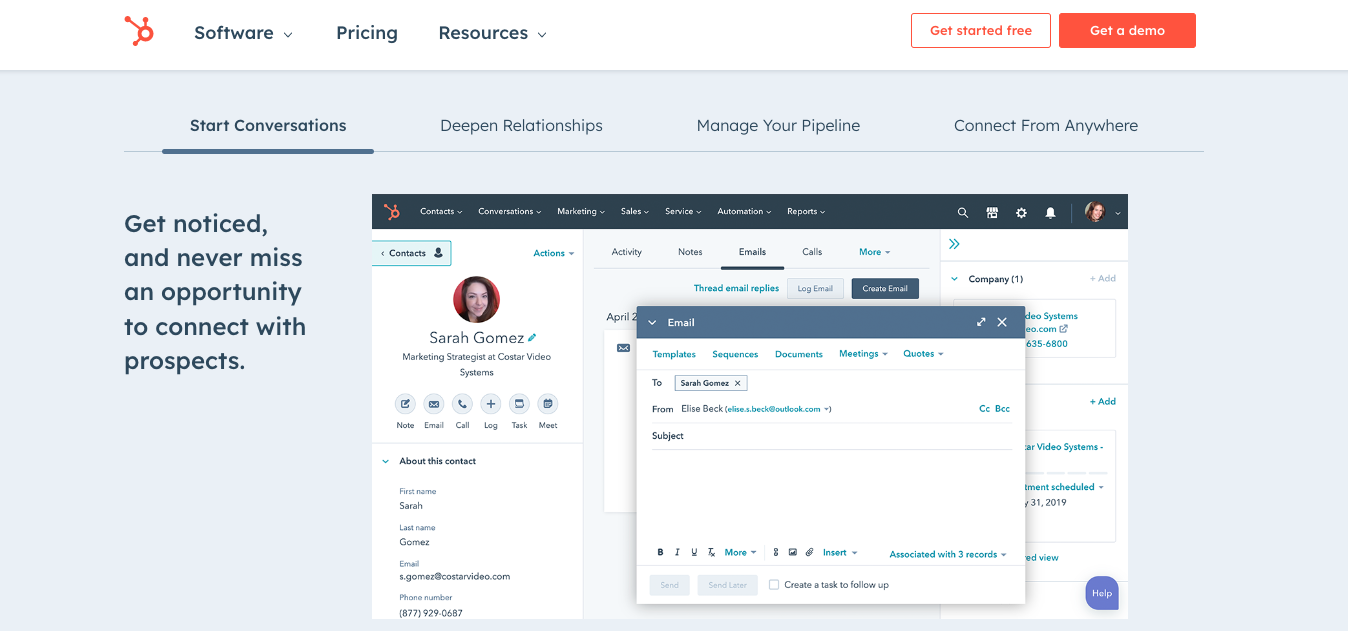Insert an image in the email
The height and width of the screenshot is (631, 1348).
(x=792, y=553)
